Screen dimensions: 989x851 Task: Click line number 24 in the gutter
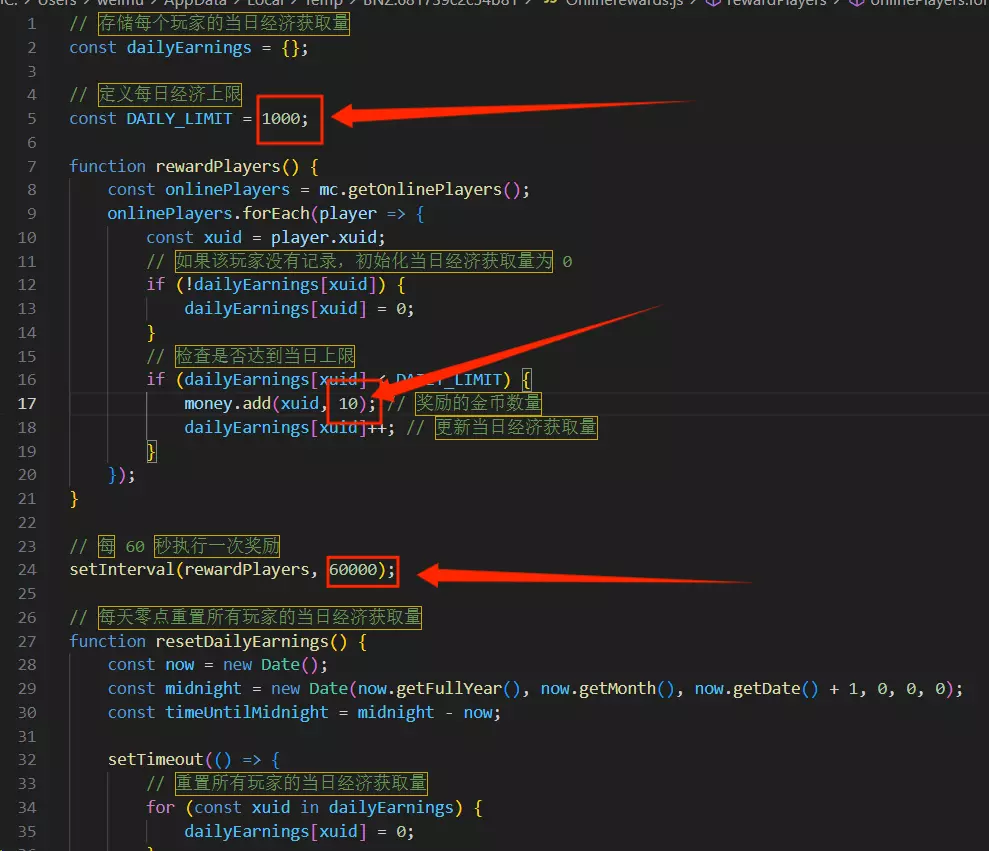(27, 570)
